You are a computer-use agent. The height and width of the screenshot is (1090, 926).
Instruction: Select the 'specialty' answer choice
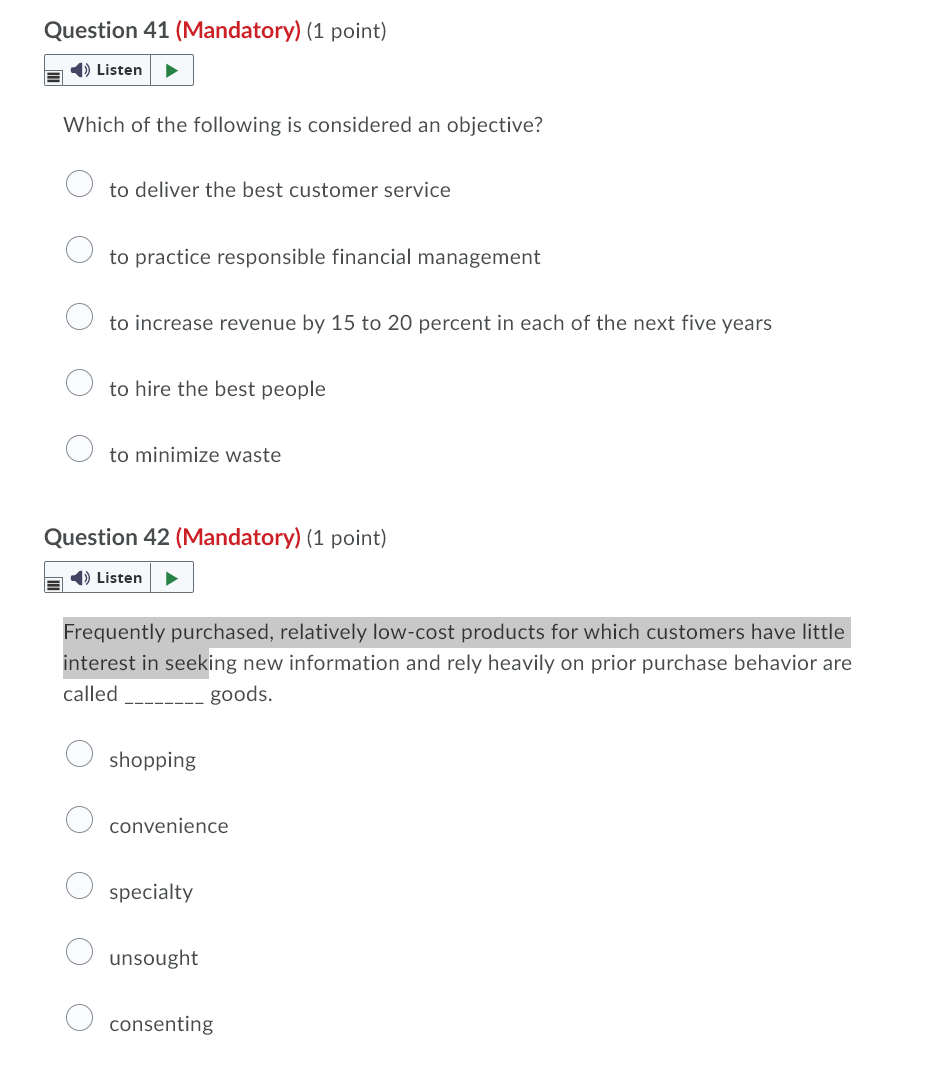coord(79,885)
